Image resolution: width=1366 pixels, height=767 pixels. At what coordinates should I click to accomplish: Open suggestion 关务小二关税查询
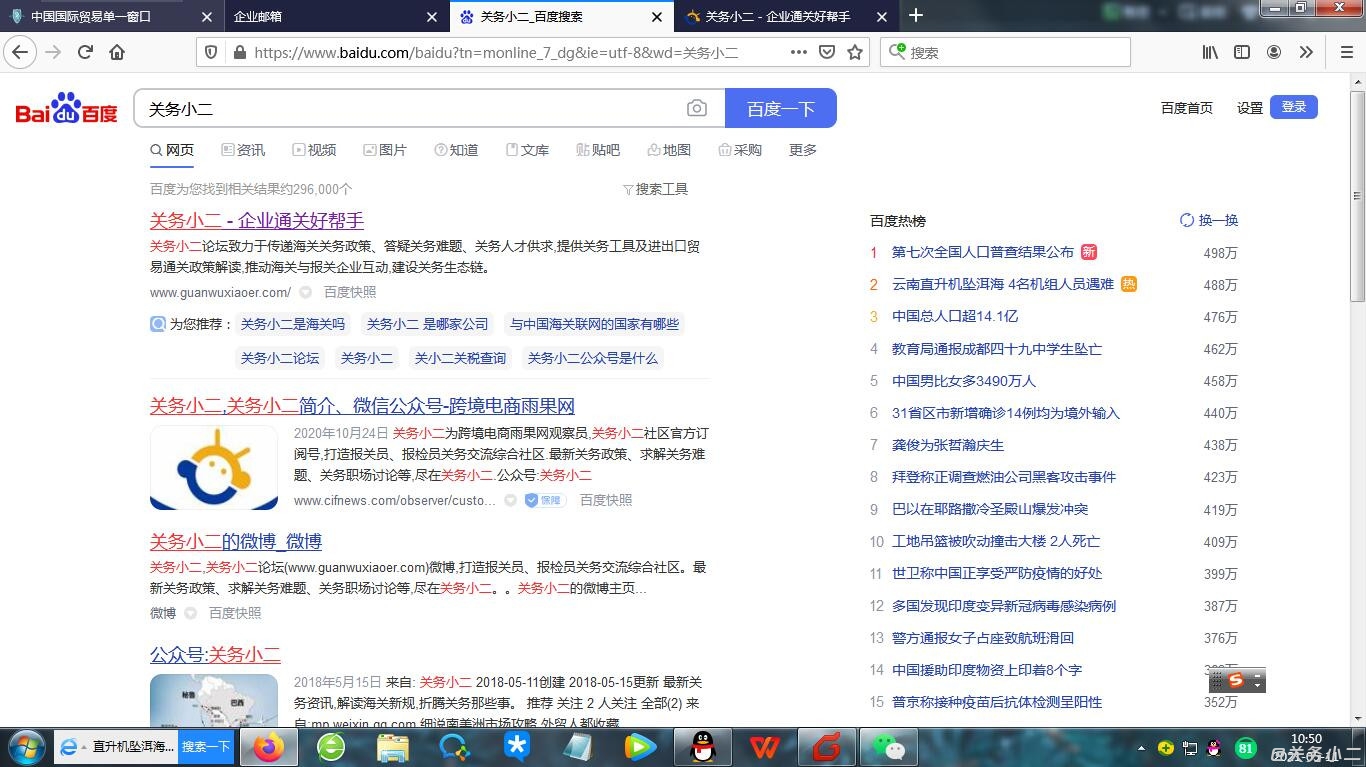pyautogui.click(x=460, y=358)
